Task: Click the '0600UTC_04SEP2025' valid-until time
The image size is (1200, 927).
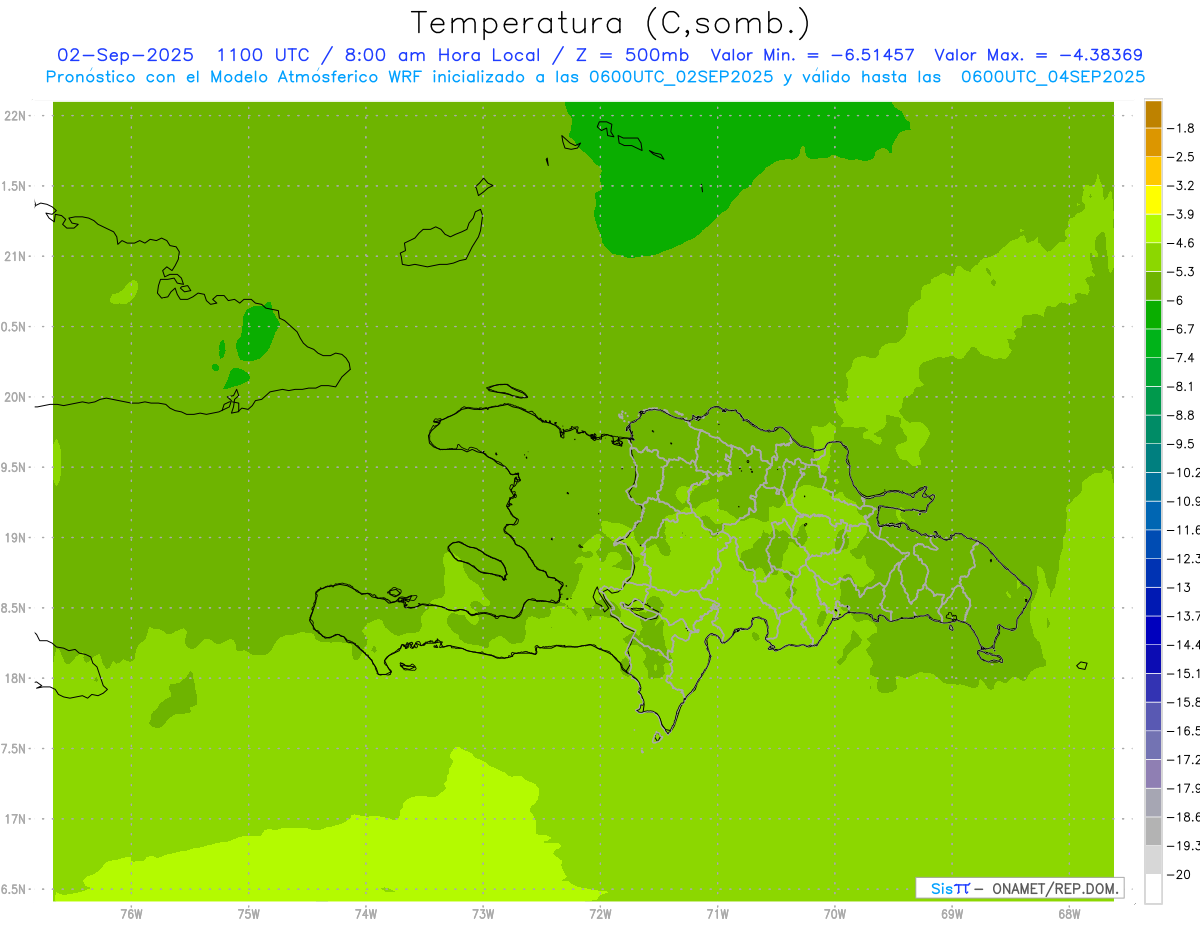Action: pyautogui.click(x=1053, y=77)
